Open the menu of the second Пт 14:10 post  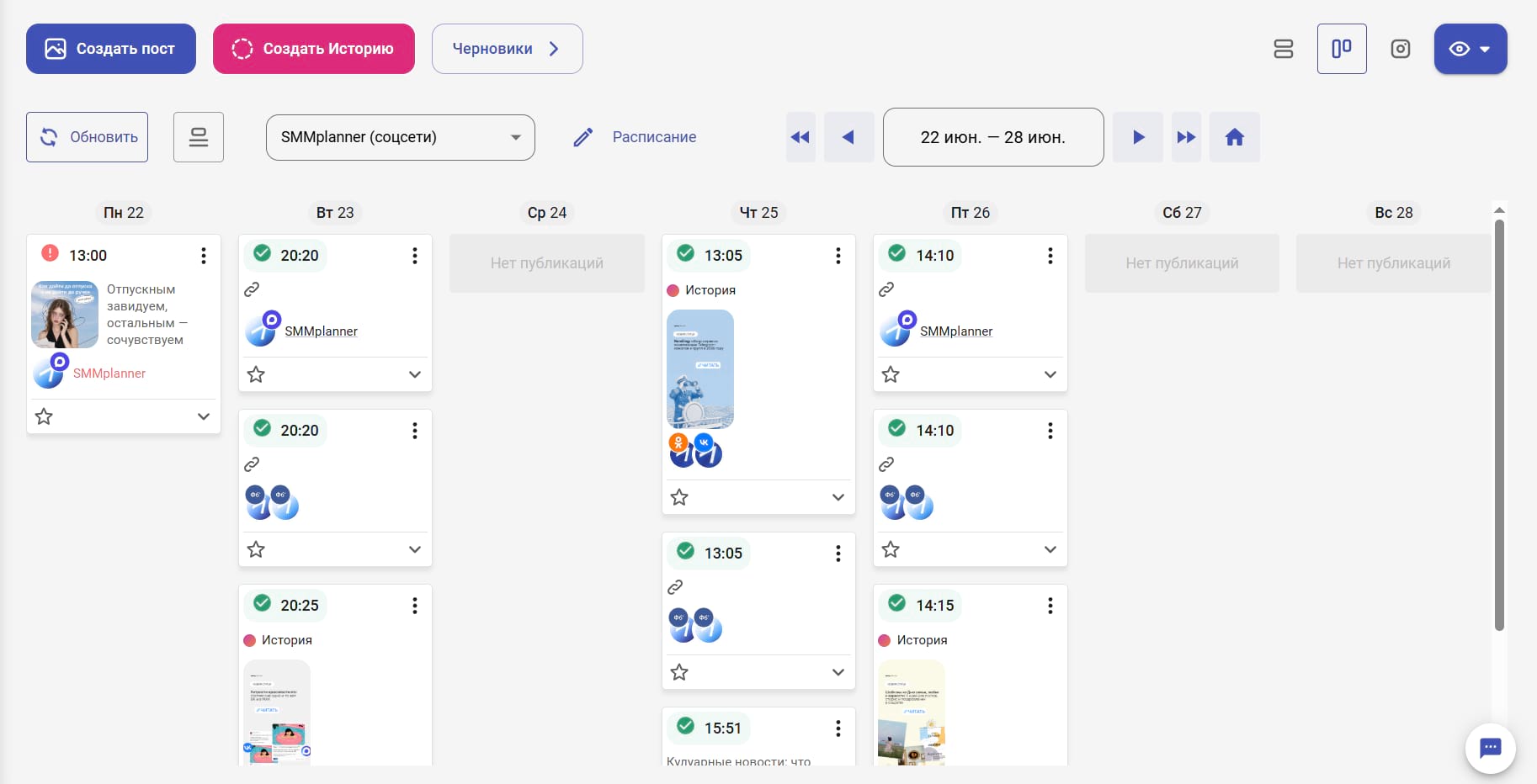[1050, 431]
